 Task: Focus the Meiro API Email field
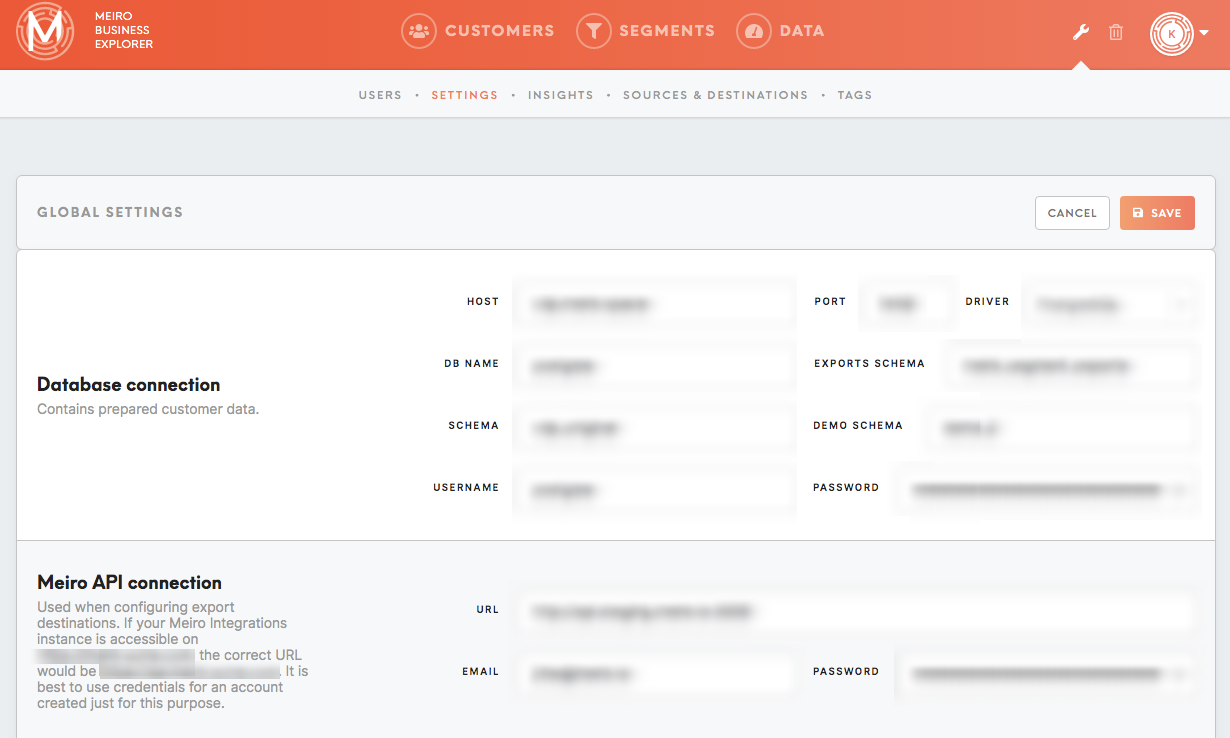655,672
